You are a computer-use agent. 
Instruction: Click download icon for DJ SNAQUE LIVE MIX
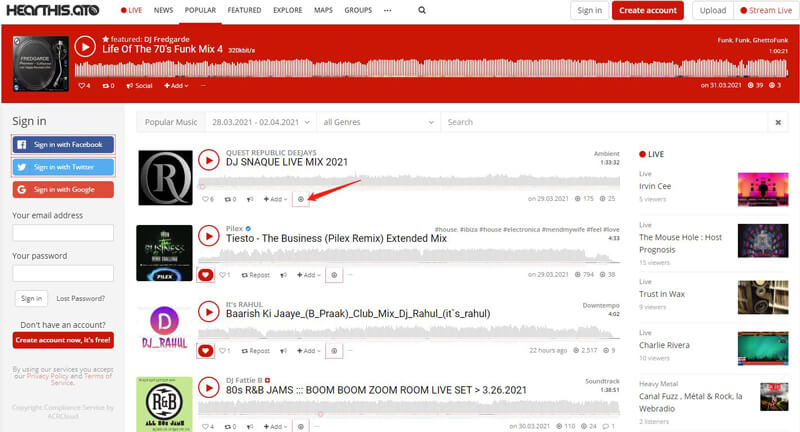click(x=301, y=199)
